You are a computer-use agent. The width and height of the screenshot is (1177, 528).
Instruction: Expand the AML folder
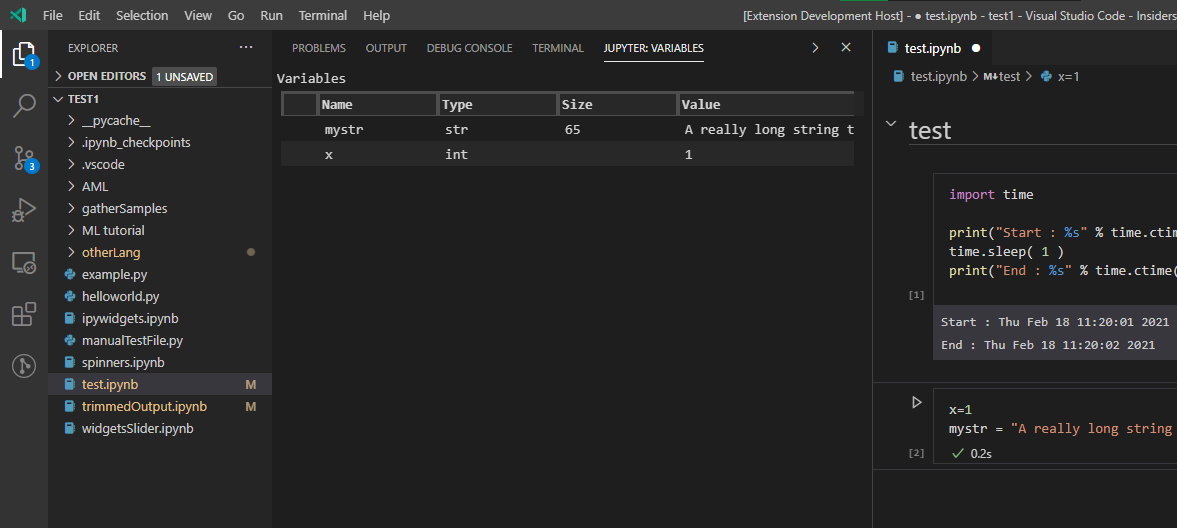point(71,186)
